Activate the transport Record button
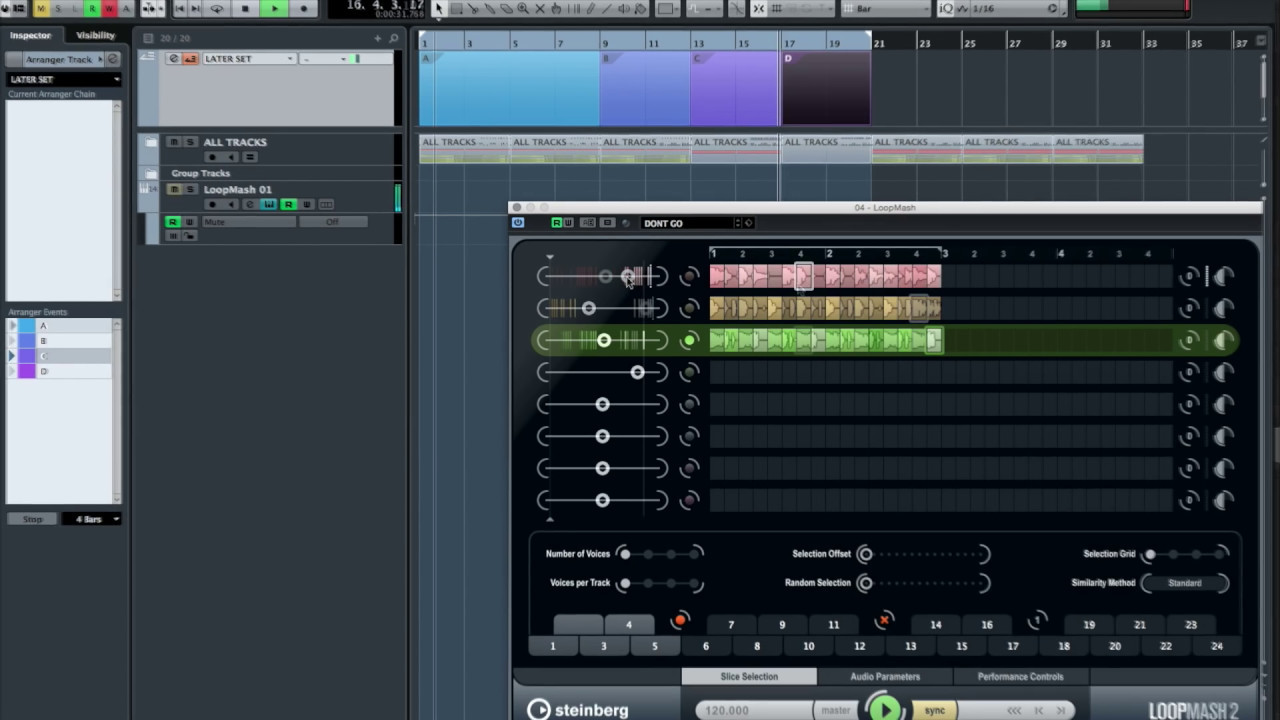Image resolution: width=1280 pixels, height=720 pixels. tap(303, 9)
